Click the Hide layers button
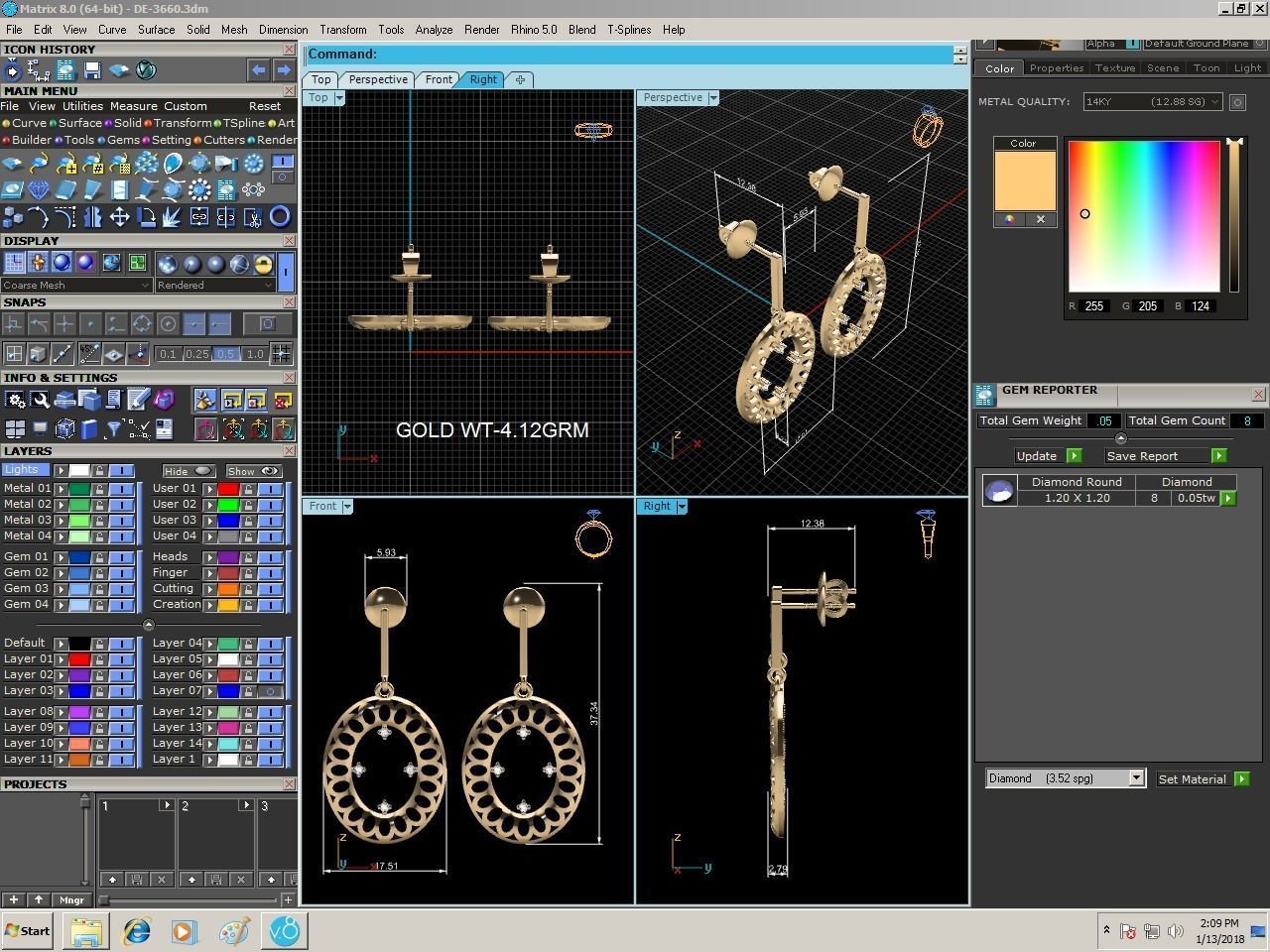The image size is (1270, 952). point(189,471)
